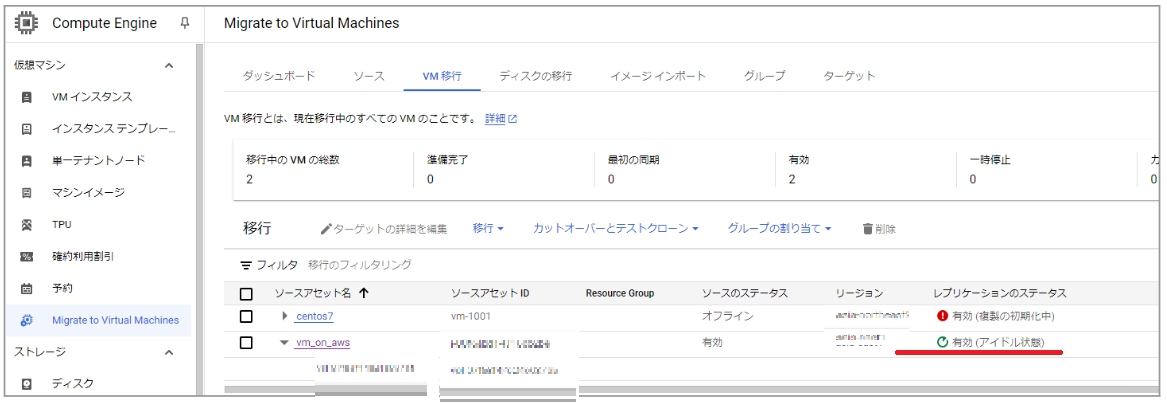
Task: Click the 準備完了 stat
Action: (447, 169)
